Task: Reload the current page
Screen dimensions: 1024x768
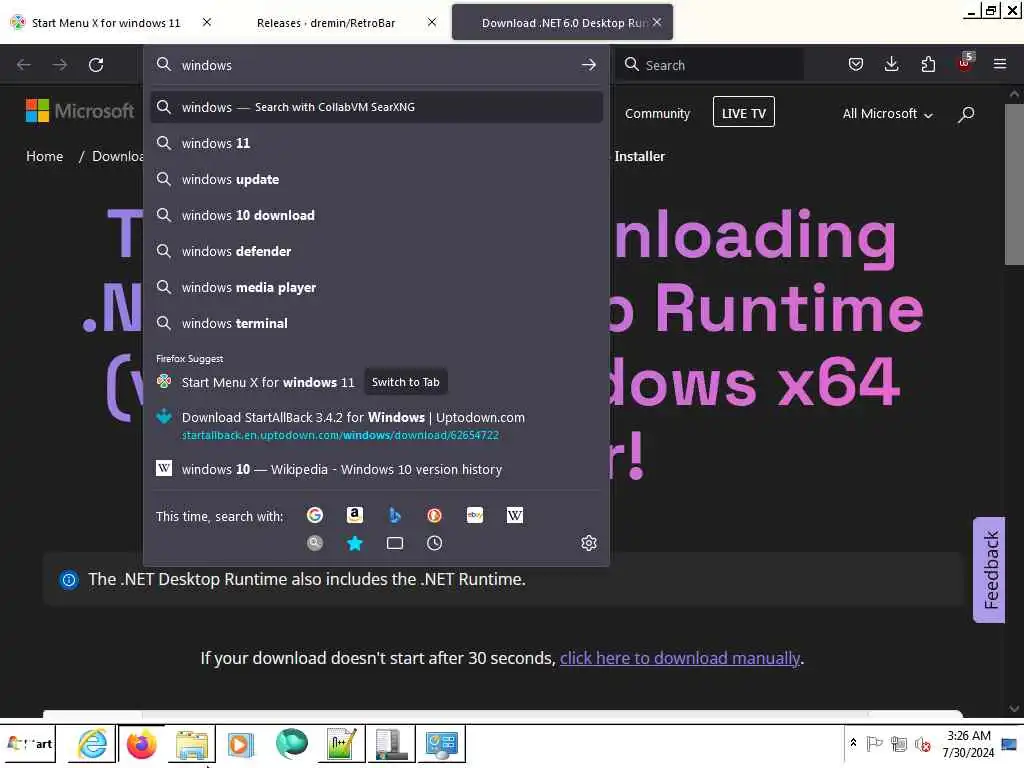Action: coord(96,65)
